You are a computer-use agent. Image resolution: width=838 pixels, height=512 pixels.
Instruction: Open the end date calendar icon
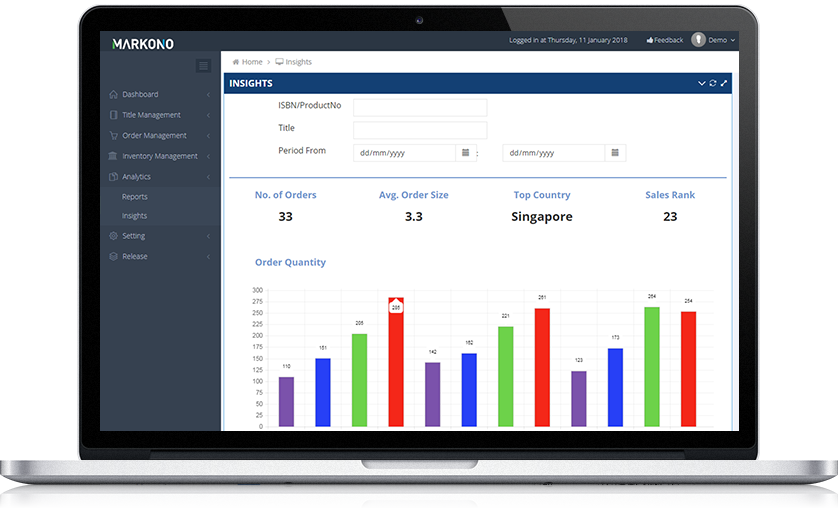(615, 153)
